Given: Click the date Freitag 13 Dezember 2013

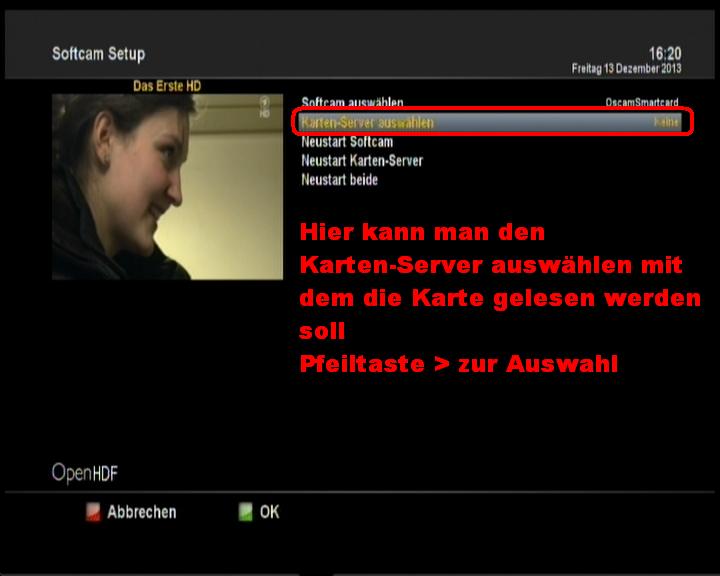Looking at the screenshot, I should [626, 69].
